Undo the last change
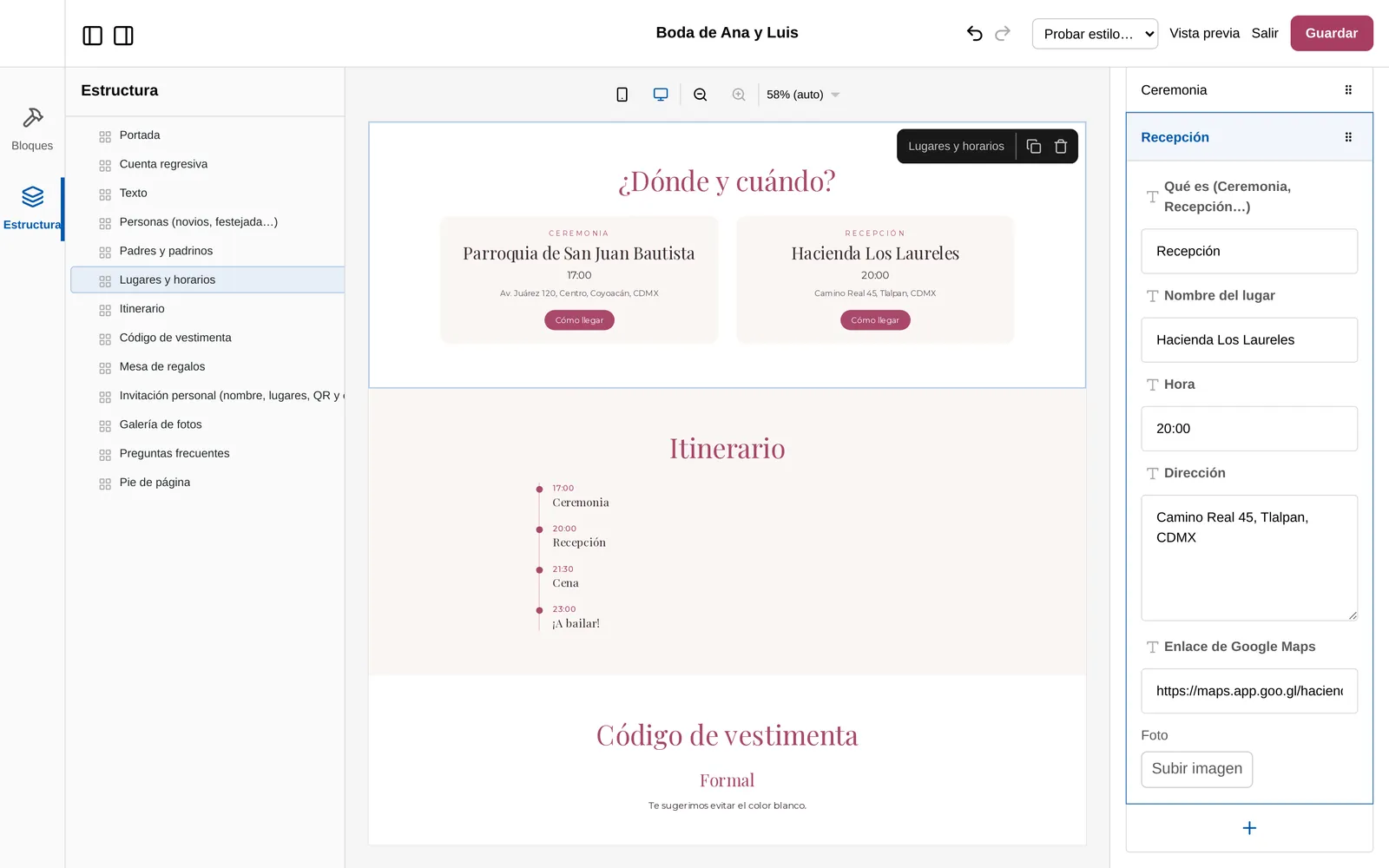Screen dimensions: 1389x868 point(975,33)
